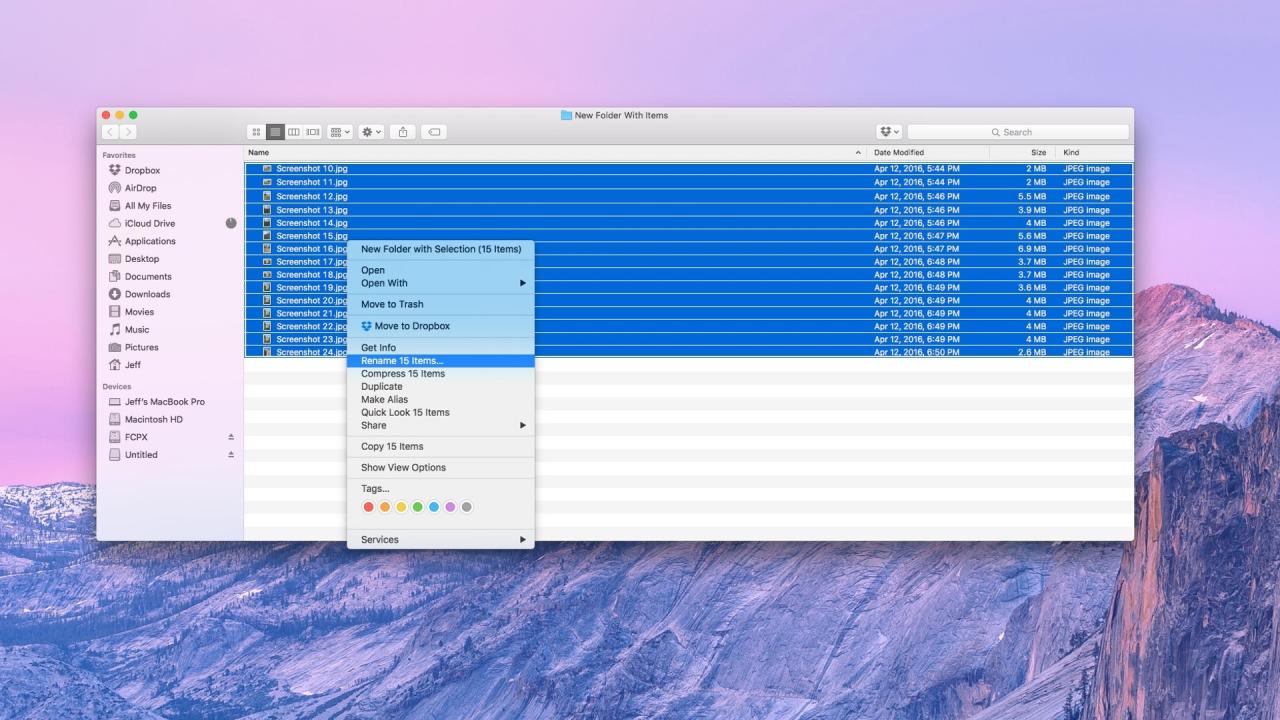This screenshot has width=1280, height=720.
Task: Click New Folder with Selection (15 Items)
Action: 441,248
